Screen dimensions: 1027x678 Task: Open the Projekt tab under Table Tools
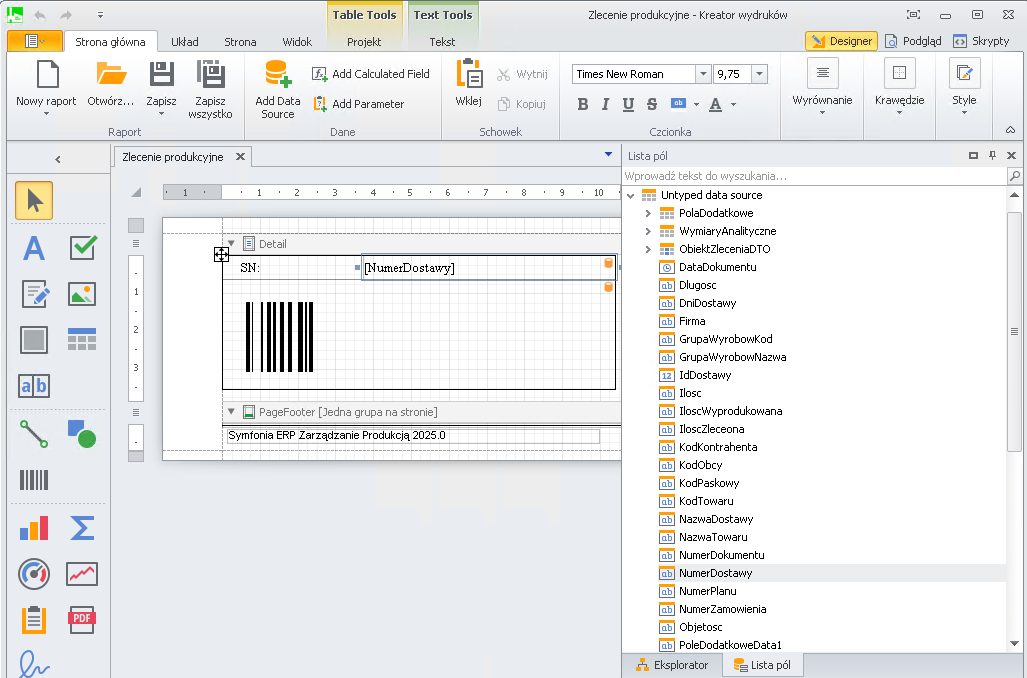[364, 42]
